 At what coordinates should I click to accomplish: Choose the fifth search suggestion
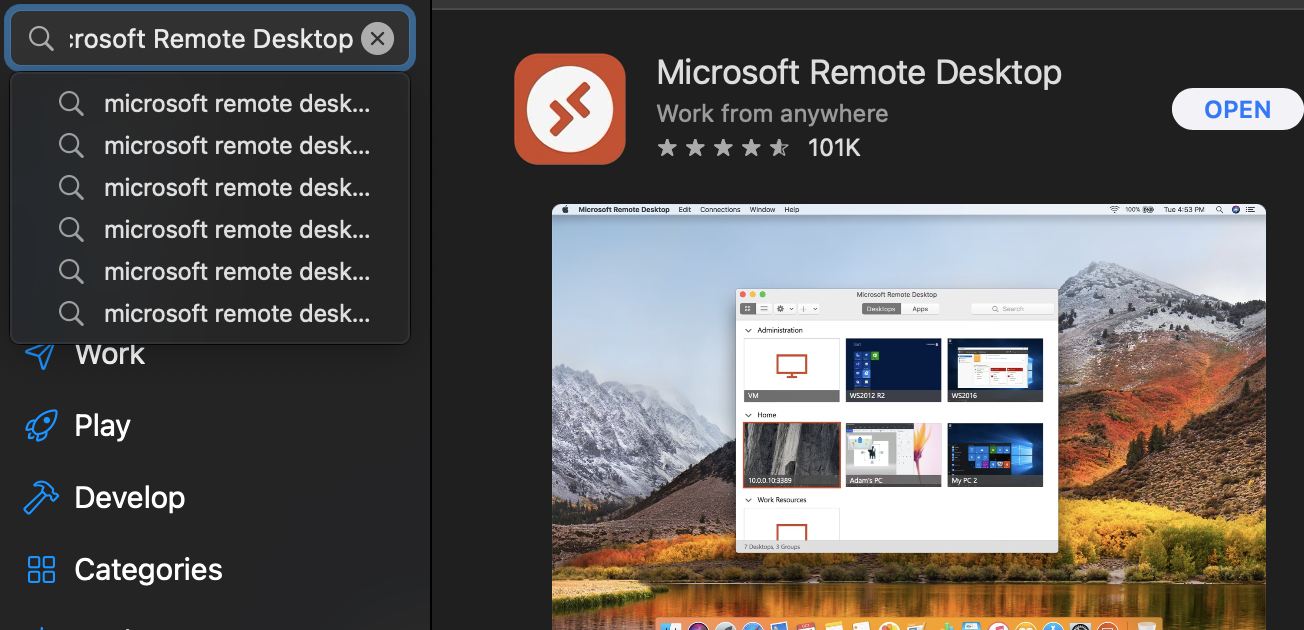pyautogui.click(x=236, y=272)
